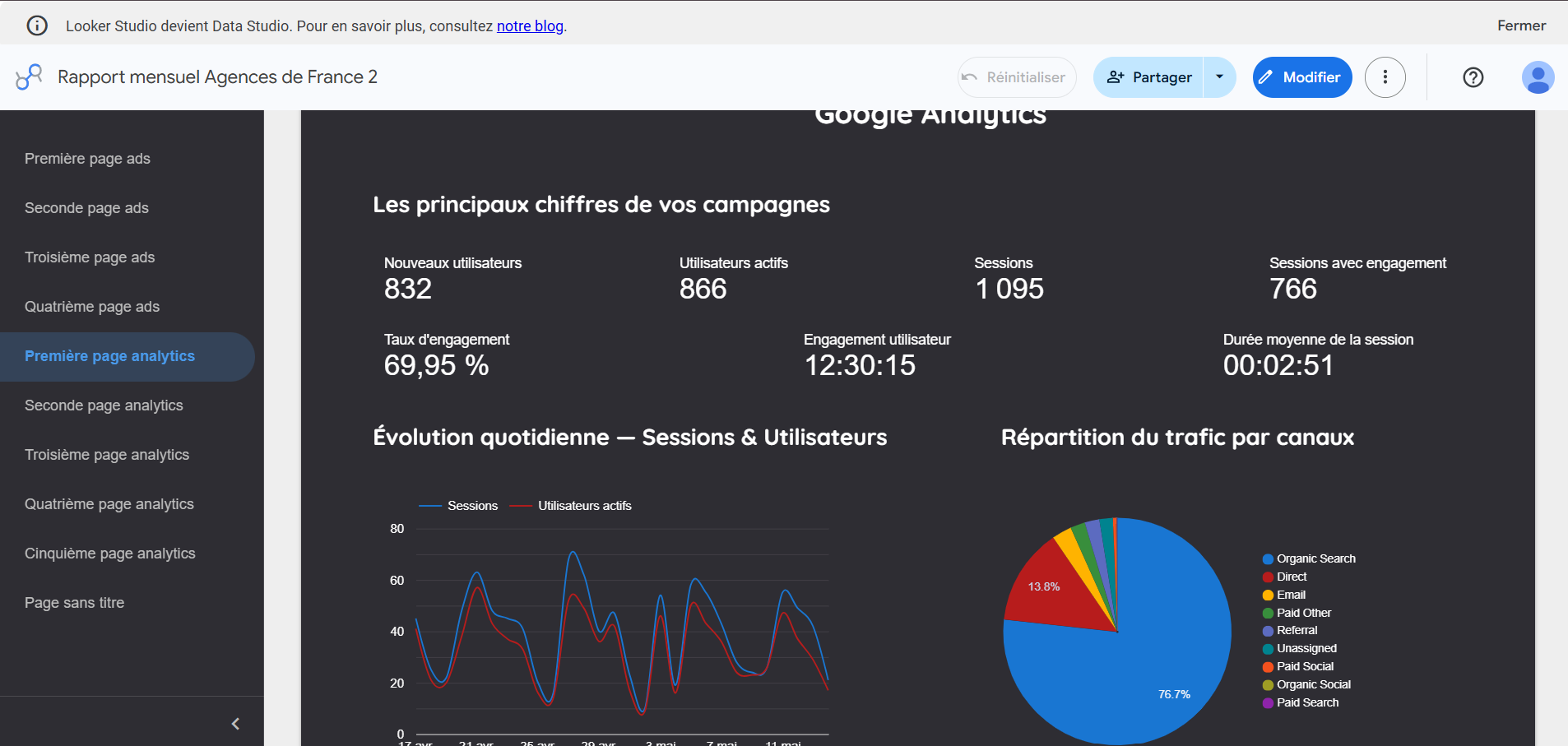Open the help question mark icon
This screenshot has width=1568, height=746.
point(1473,77)
